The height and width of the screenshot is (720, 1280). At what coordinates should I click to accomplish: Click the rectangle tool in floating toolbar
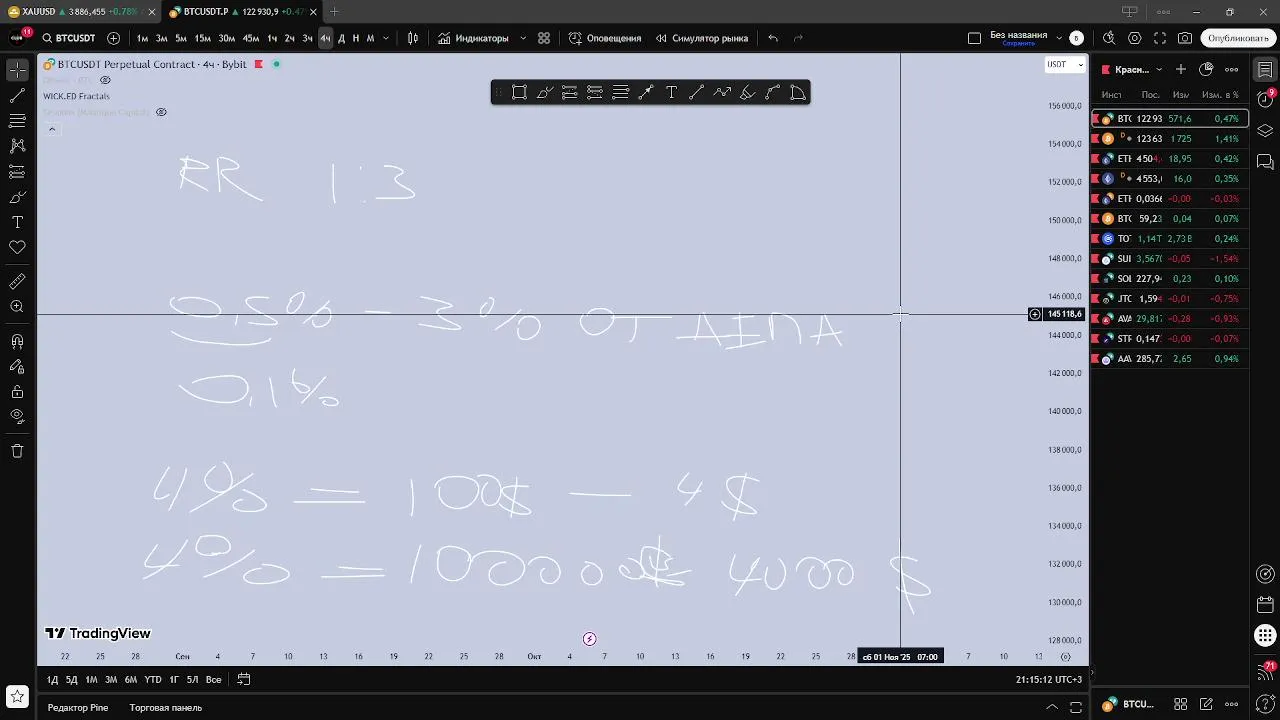[x=519, y=93]
